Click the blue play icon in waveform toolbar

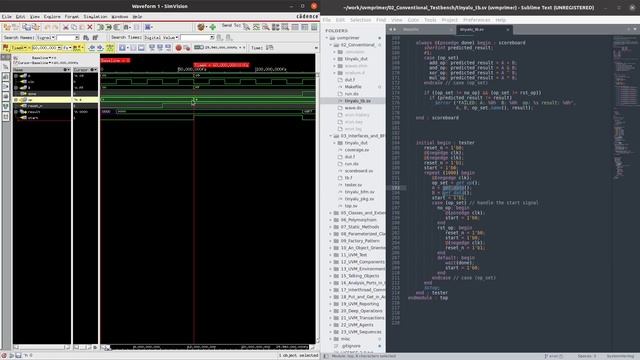click(x=122, y=48)
